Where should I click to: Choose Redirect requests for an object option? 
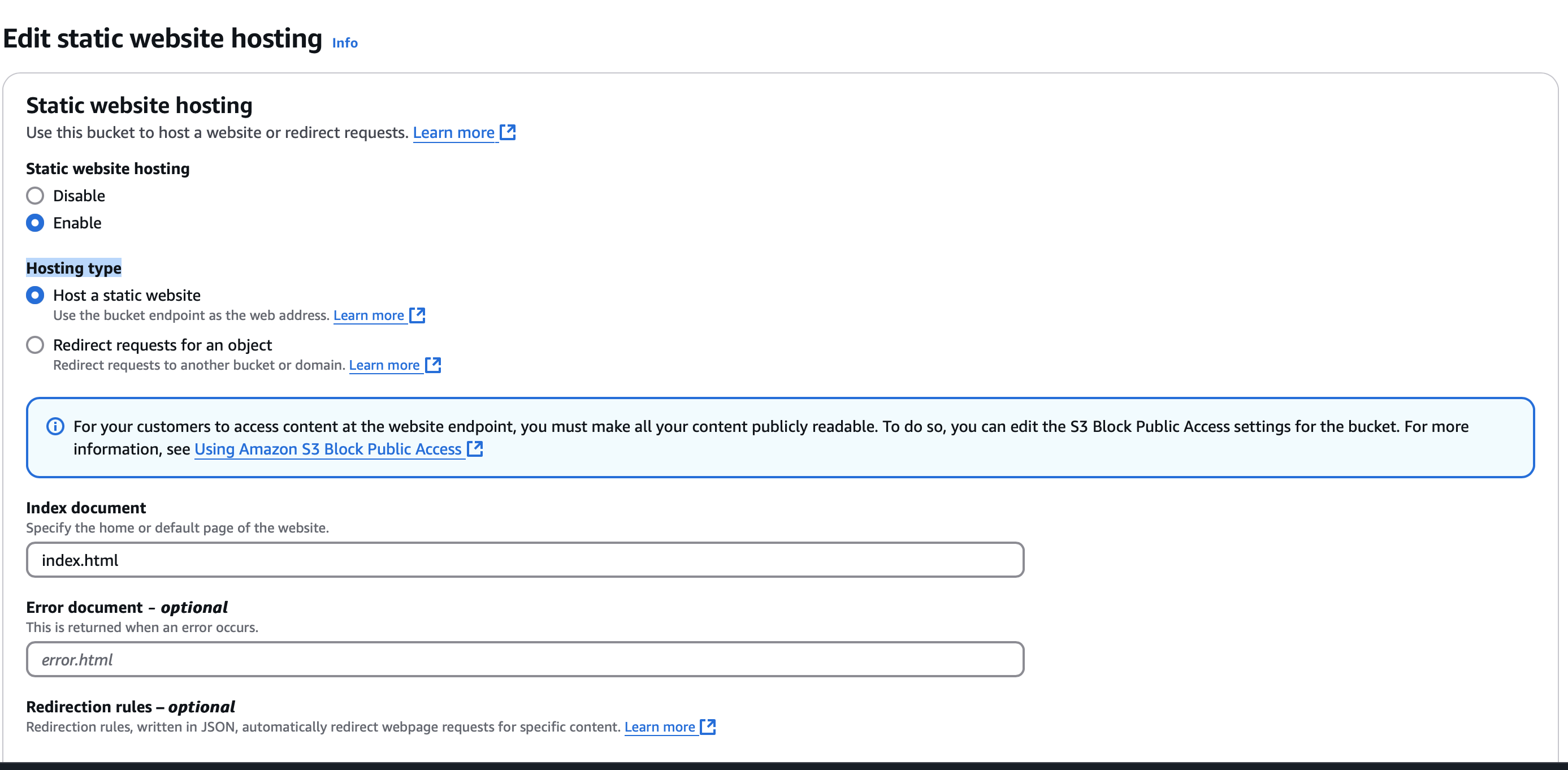35,345
